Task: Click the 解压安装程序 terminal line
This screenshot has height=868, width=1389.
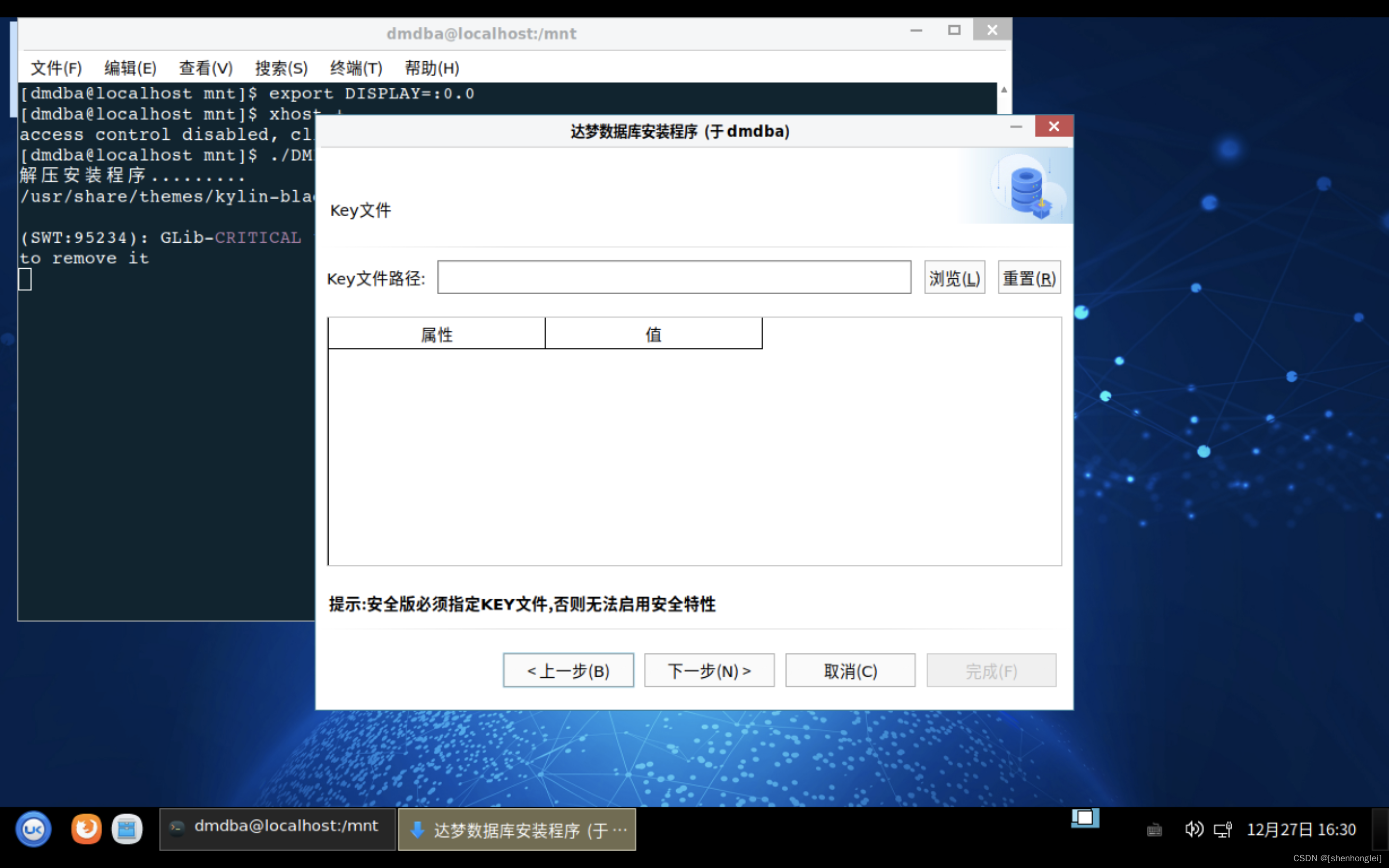Action: point(133,176)
